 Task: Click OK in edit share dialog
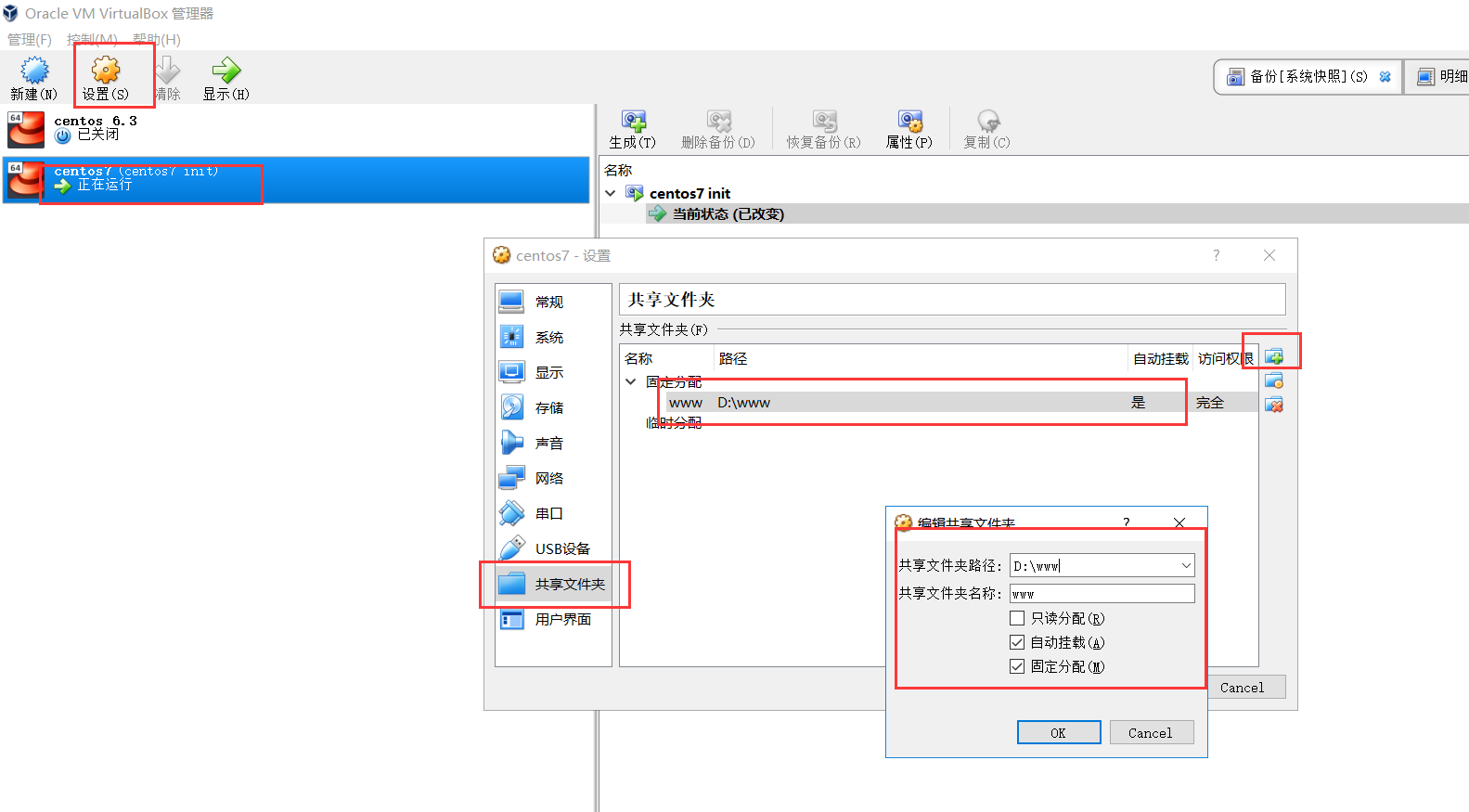pyautogui.click(x=1059, y=732)
